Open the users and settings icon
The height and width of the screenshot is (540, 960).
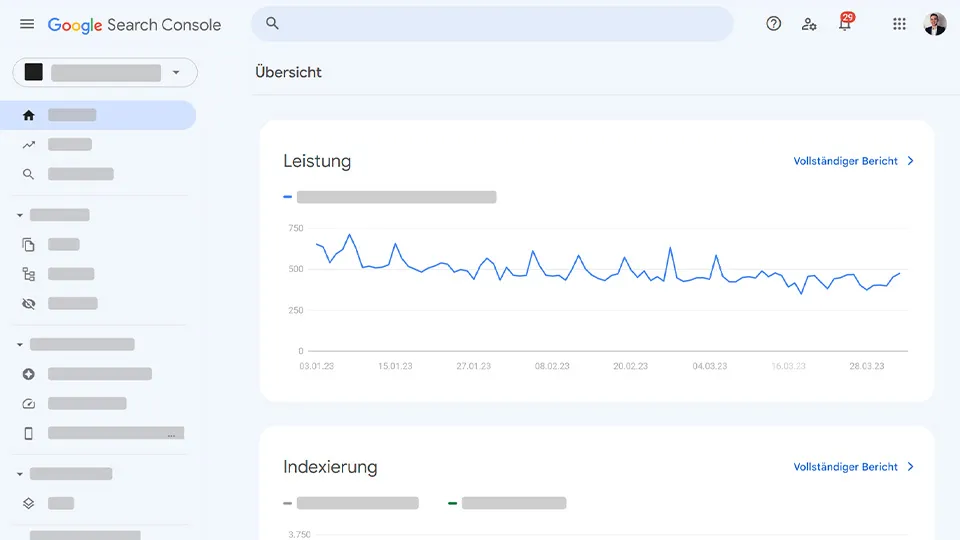(809, 24)
